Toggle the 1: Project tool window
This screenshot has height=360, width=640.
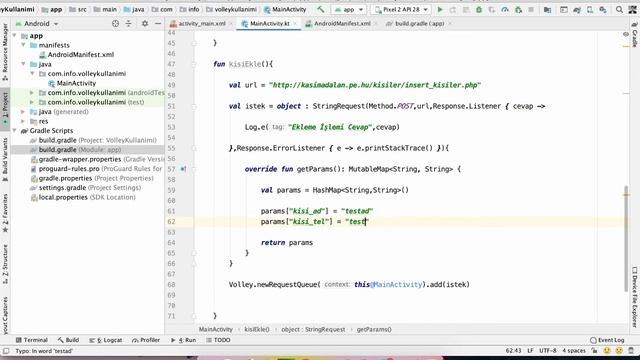pos(5,109)
